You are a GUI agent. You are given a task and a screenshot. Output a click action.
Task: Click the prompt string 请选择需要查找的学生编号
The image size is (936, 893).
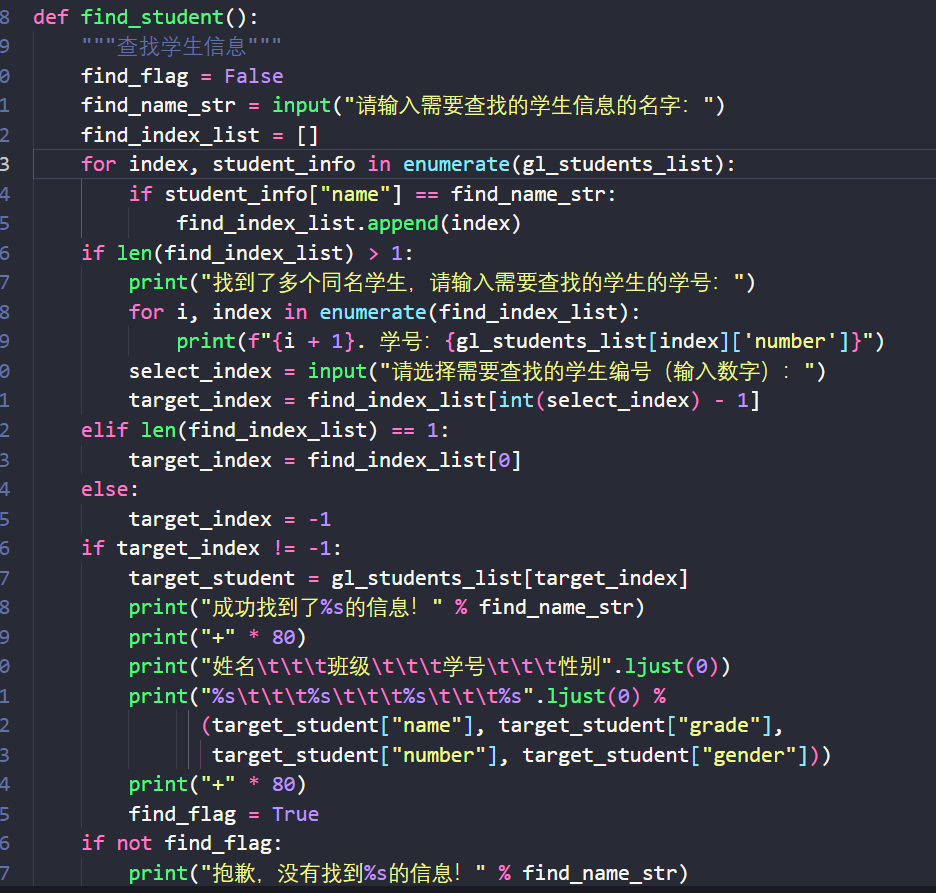(597, 372)
